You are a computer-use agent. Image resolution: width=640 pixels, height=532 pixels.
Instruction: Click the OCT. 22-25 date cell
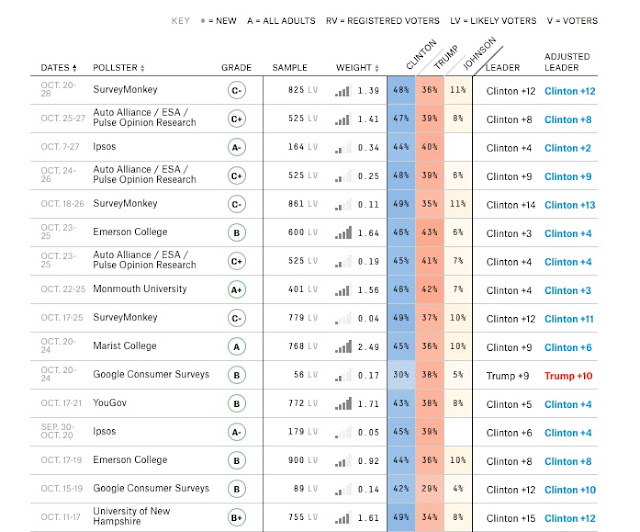point(63,289)
